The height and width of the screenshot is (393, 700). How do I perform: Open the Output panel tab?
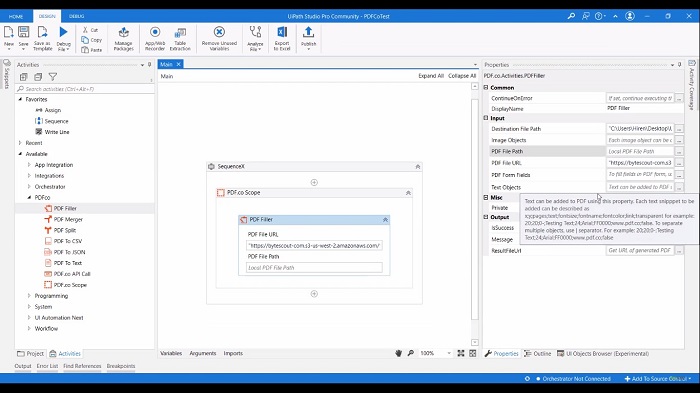23,366
